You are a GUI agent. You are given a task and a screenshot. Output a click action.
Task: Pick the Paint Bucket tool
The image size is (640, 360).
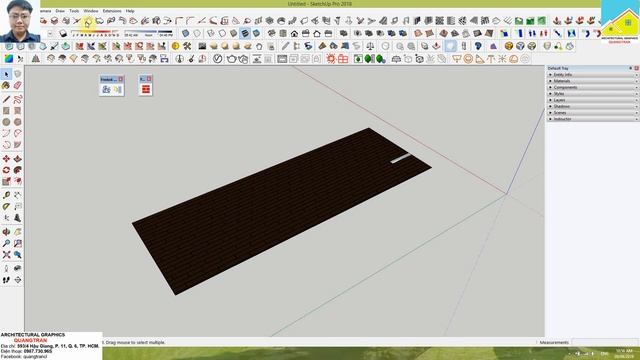(x=6, y=85)
